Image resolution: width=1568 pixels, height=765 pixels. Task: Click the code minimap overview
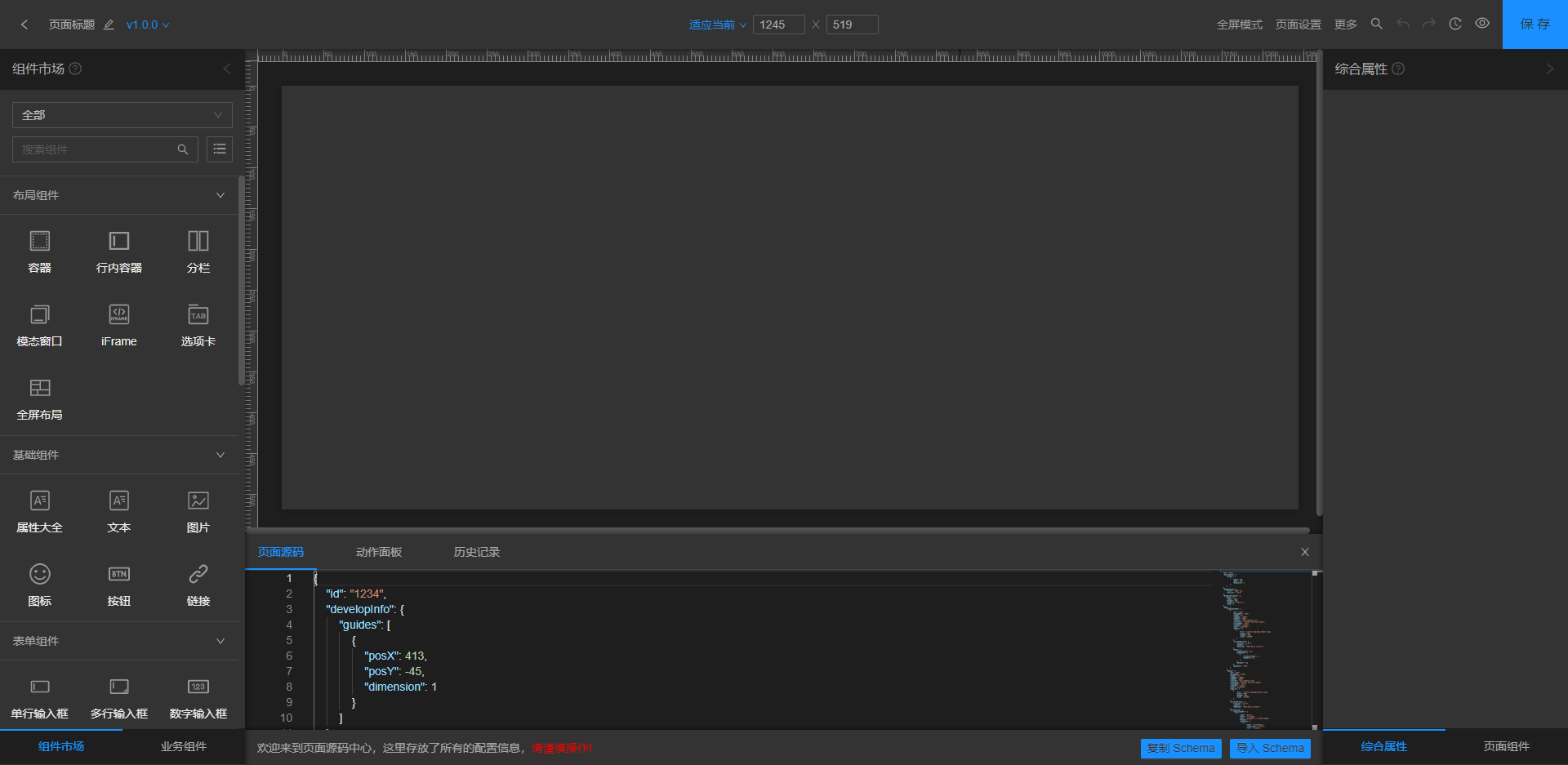click(x=1264, y=650)
